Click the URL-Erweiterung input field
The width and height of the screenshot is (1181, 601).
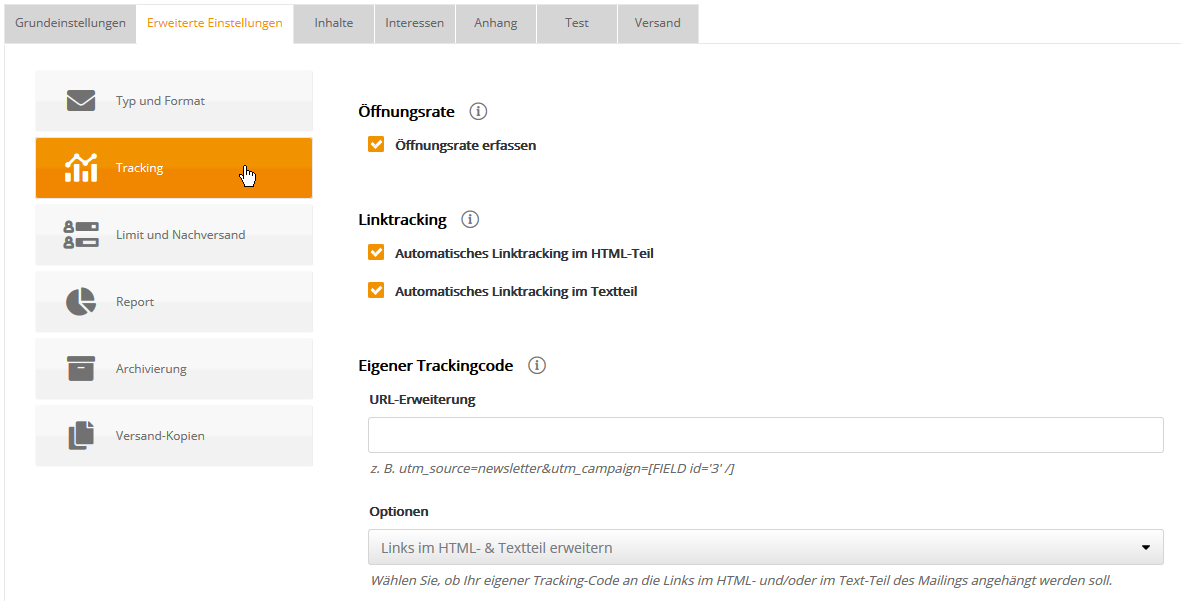click(765, 435)
